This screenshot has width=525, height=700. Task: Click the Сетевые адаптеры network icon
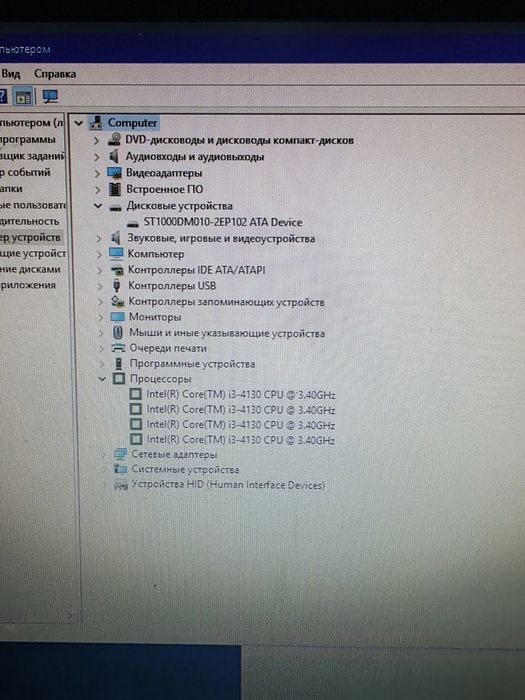pyautogui.click(x=121, y=454)
